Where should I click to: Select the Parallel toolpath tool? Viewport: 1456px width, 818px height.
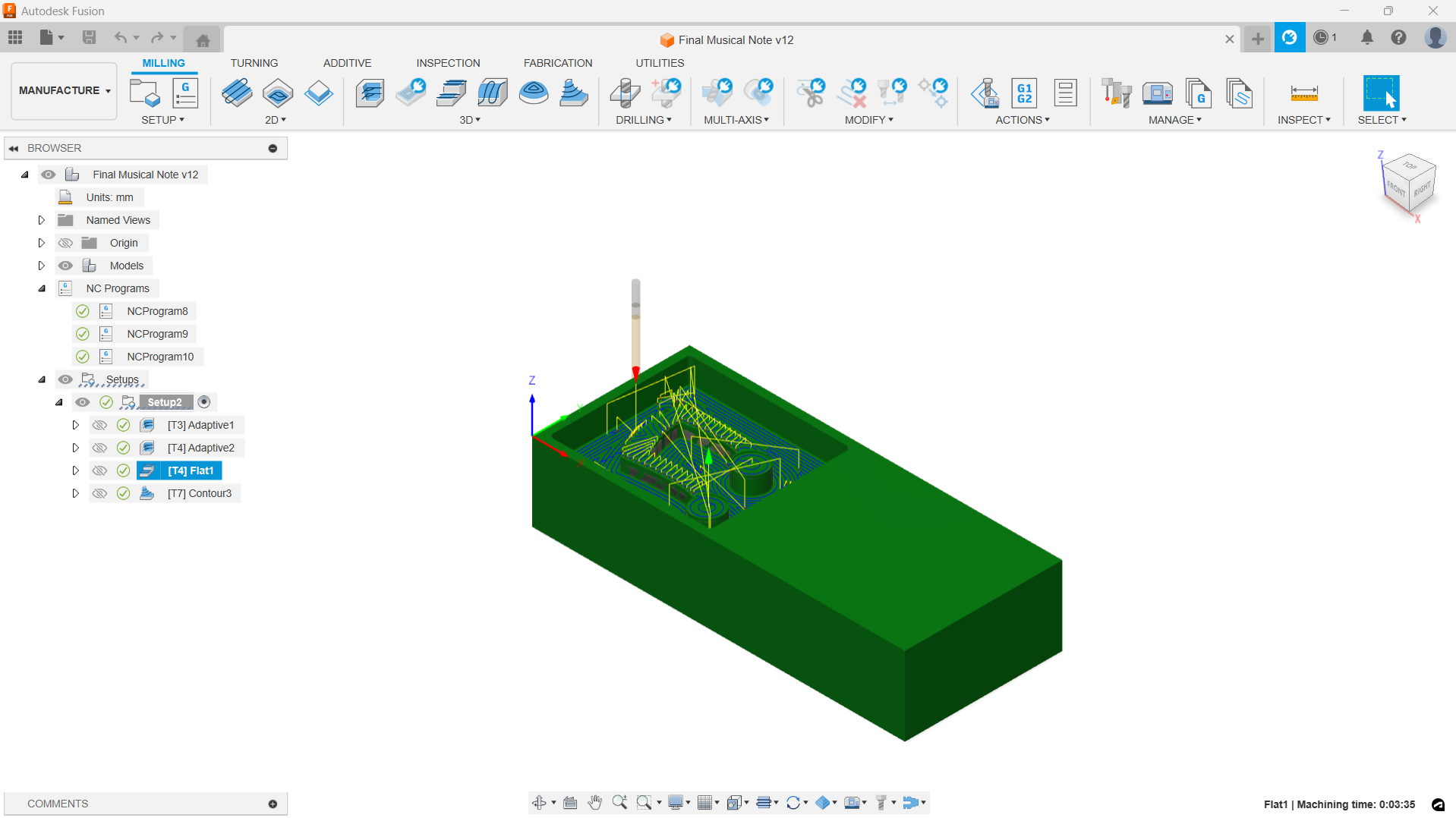coord(493,93)
